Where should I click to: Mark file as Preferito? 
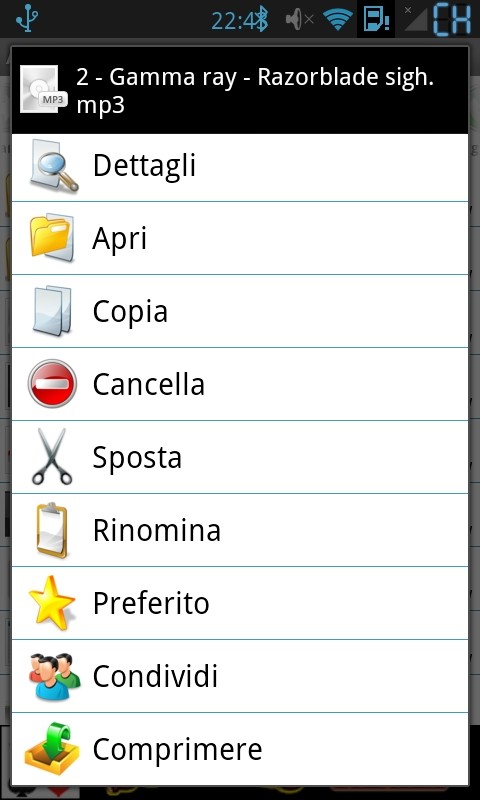click(240, 603)
